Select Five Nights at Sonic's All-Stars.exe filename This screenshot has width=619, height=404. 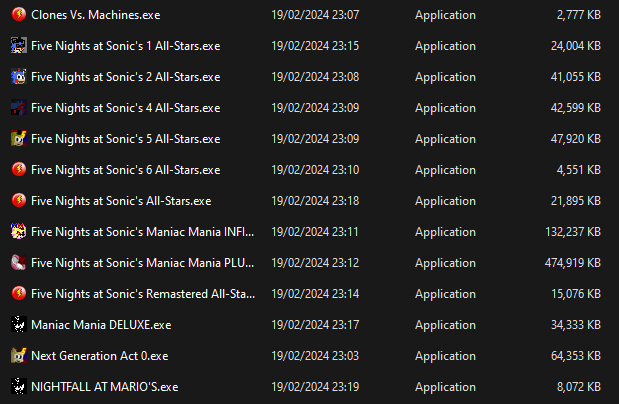point(121,201)
